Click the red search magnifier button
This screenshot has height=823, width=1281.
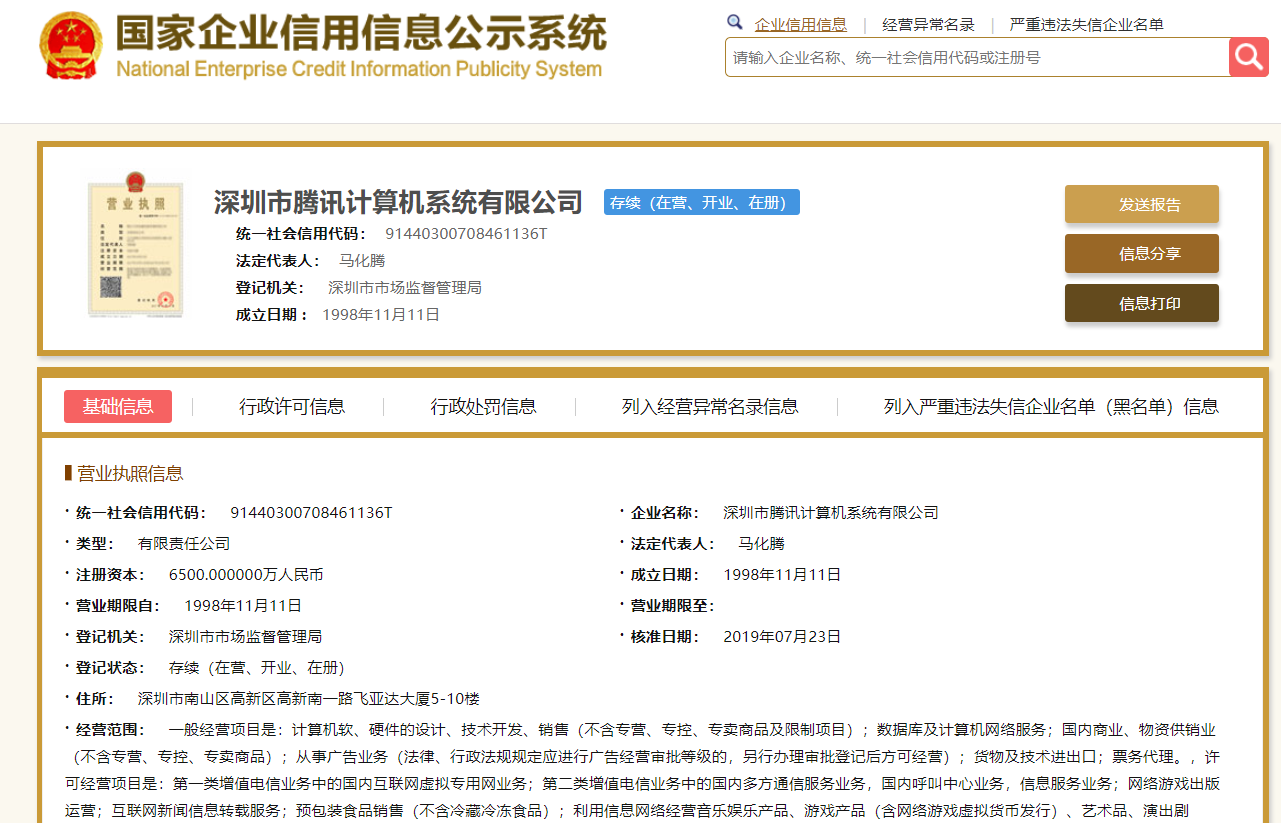click(1248, 57)
